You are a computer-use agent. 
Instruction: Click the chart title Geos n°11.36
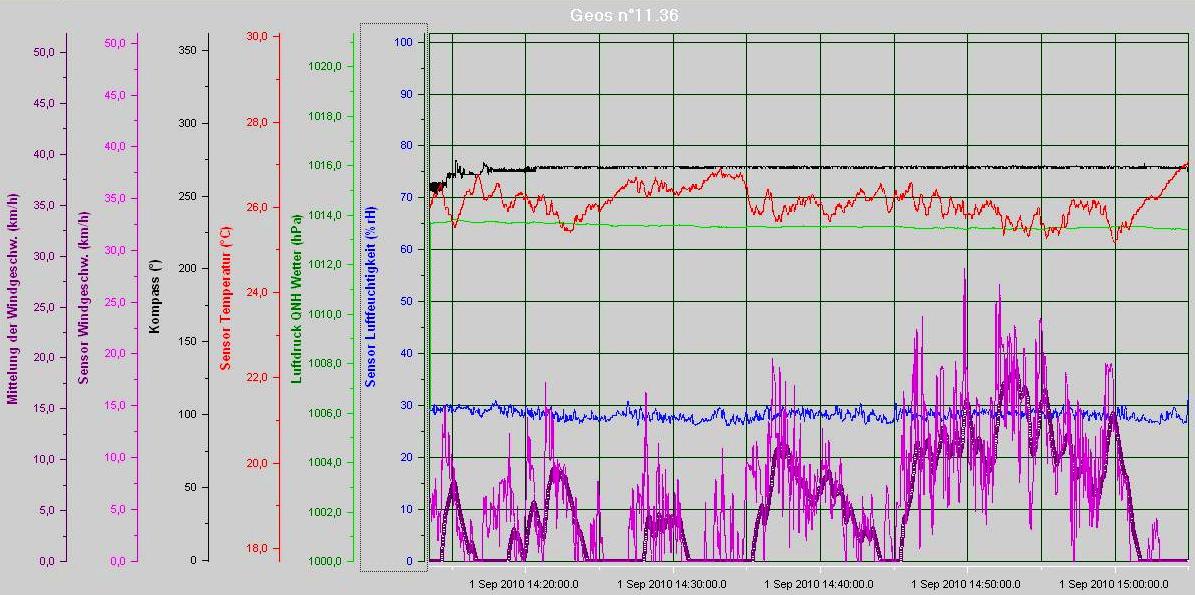click(625, 16)
